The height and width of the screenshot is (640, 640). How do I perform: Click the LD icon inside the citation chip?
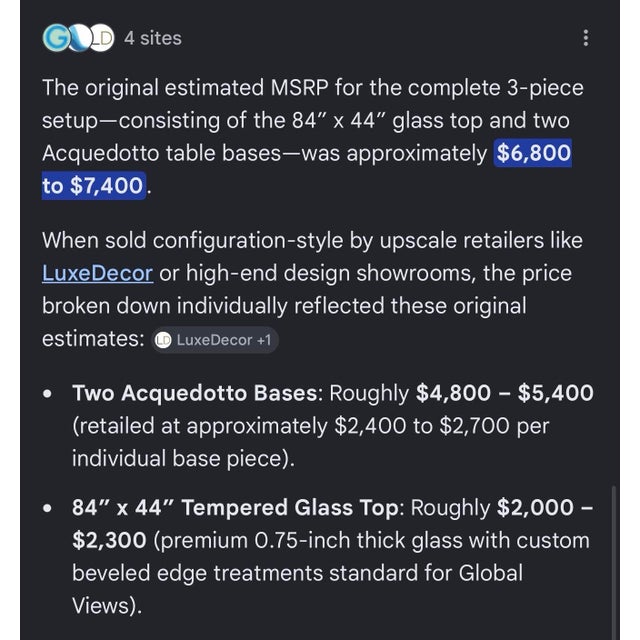(x=164, y=340)
